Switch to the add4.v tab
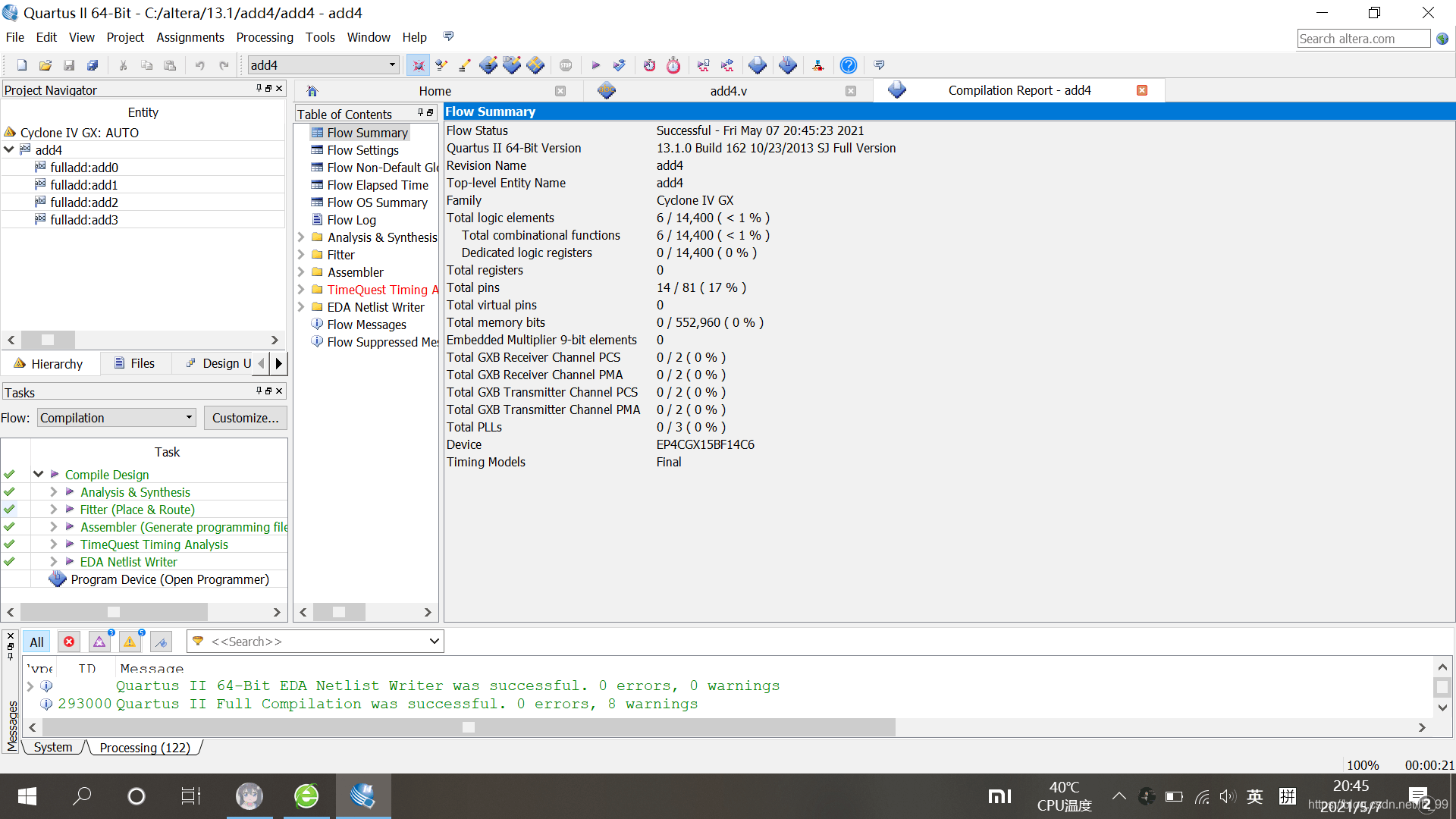Screen dimensions: 1456x819 pyautogui.click(x=728, y=91)
